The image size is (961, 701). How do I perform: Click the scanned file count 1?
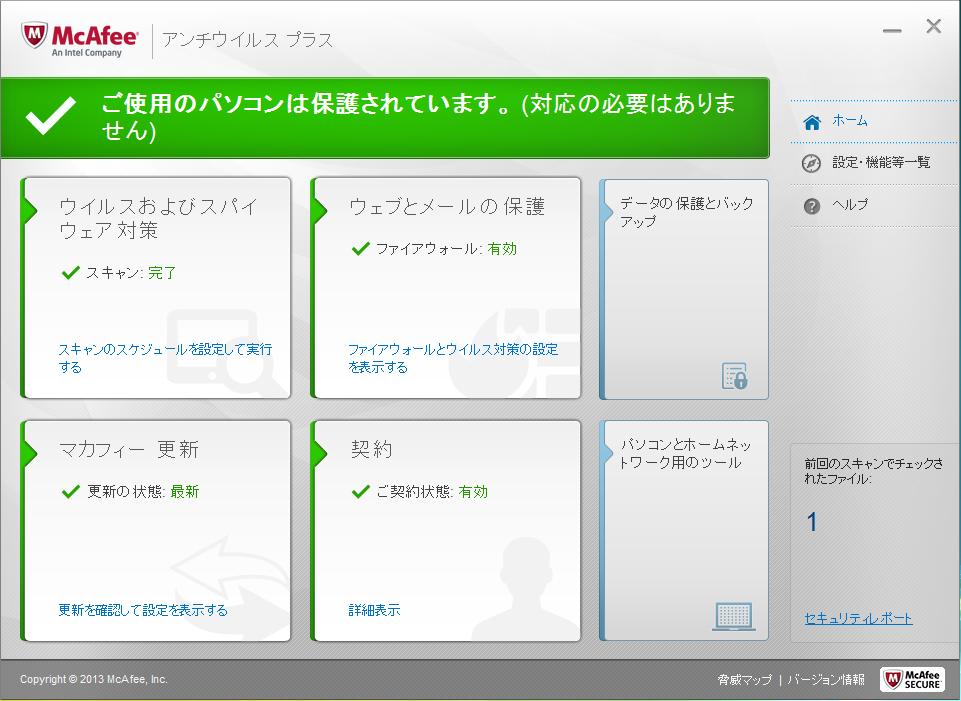[x=811, y=522]
